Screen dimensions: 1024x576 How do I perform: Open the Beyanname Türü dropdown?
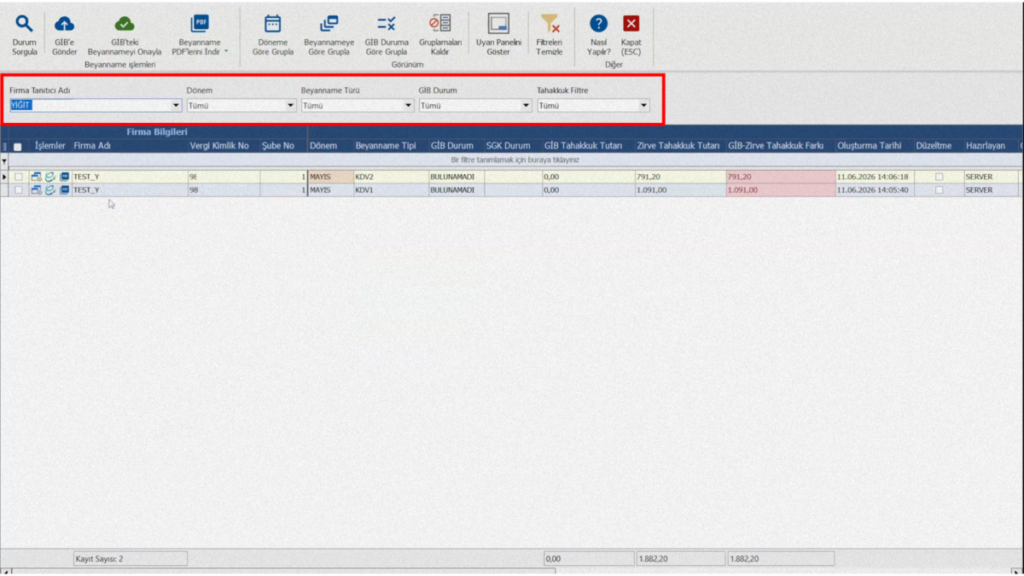pos(408,105)
